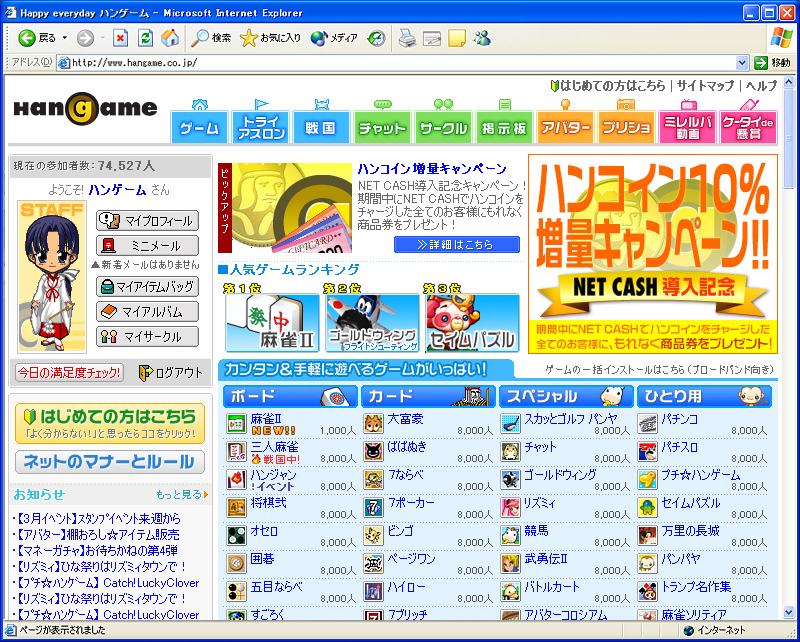Open the 麻雀II ranking thumbnail
The image size is (800, 642).
click(272, 323)
